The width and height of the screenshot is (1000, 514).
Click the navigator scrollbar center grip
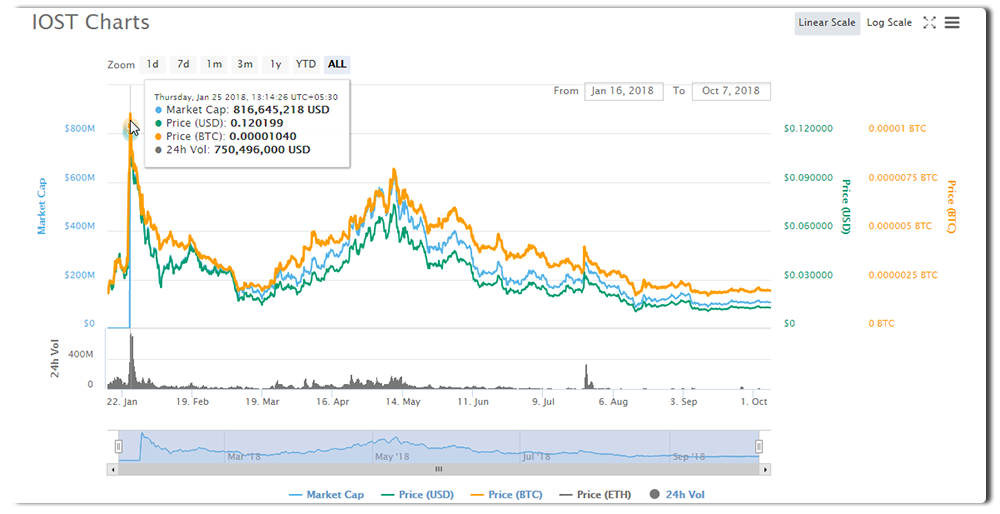439,469
